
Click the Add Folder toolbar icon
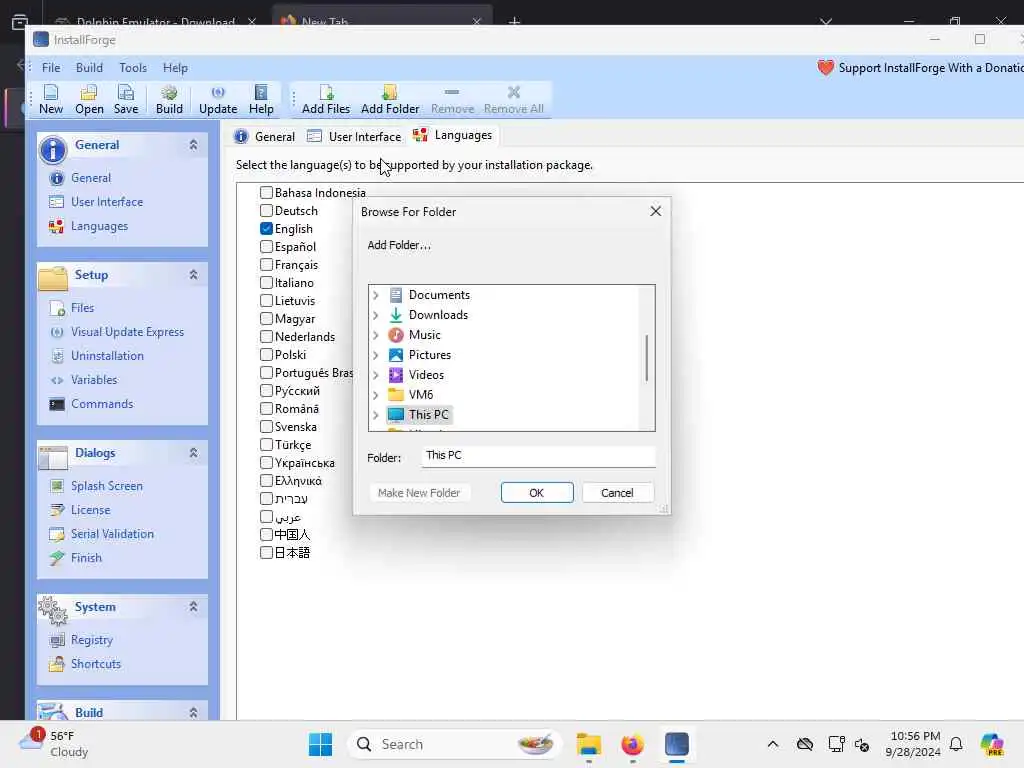point(390,99)
